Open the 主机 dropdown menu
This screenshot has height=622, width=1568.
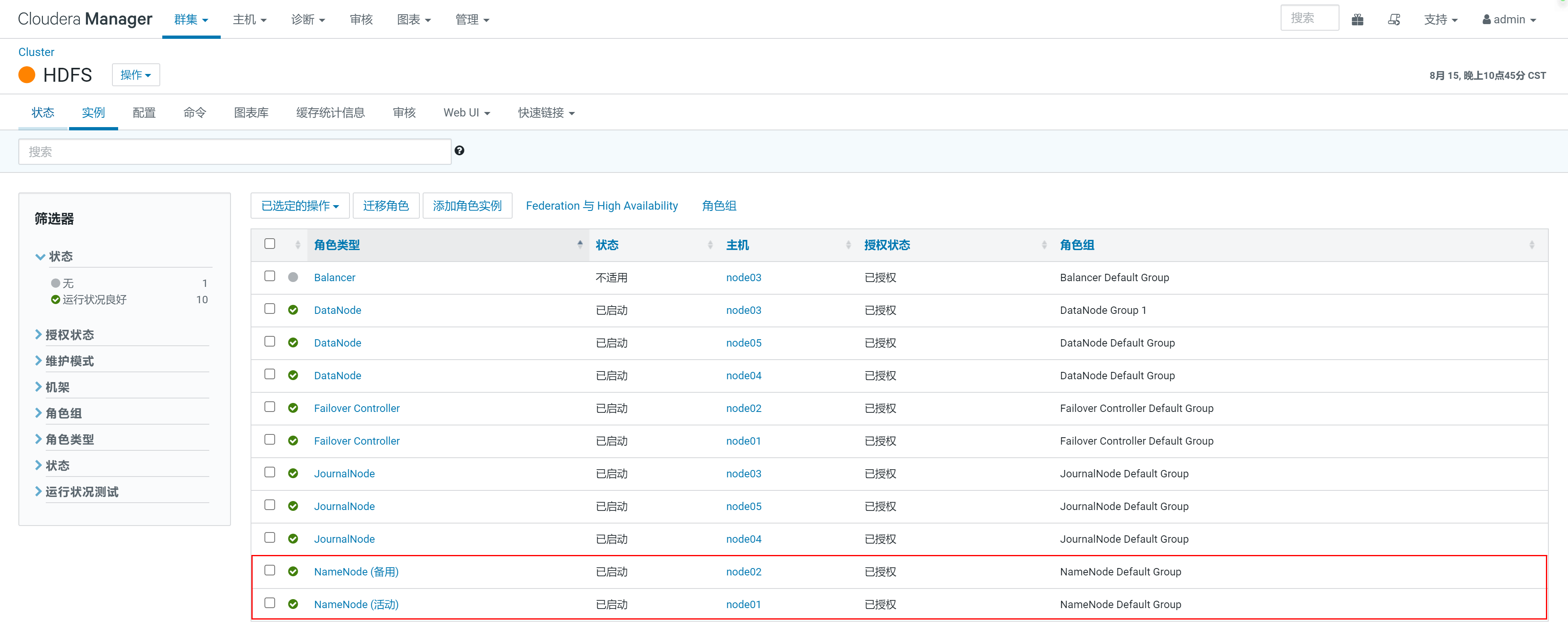tap(250, 20)
